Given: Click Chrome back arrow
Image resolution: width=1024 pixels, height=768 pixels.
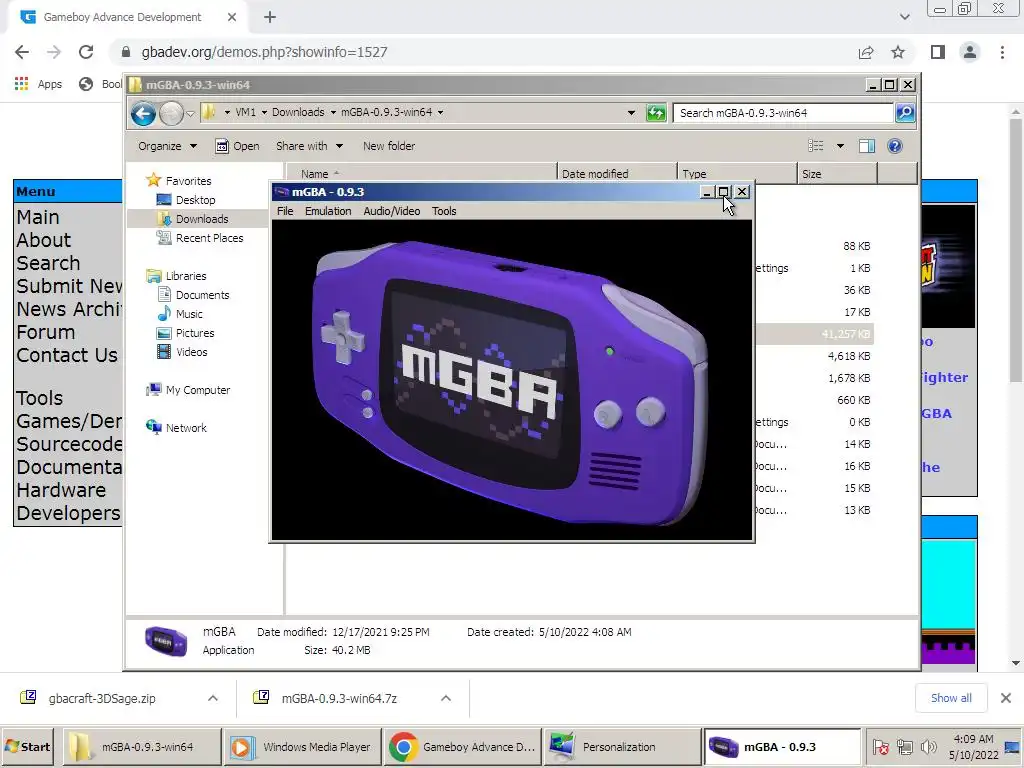Looking at the screenshot, I should point(22,52).
